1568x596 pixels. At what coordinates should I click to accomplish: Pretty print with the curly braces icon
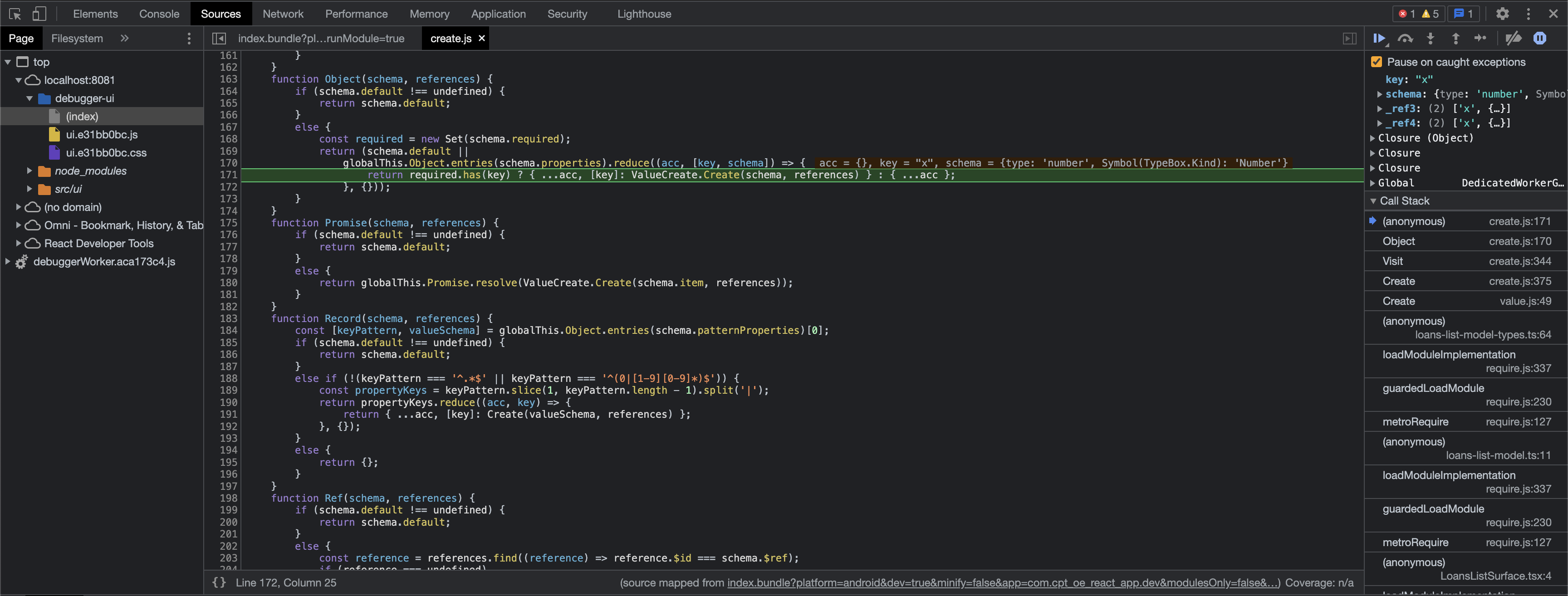[219, 582]
